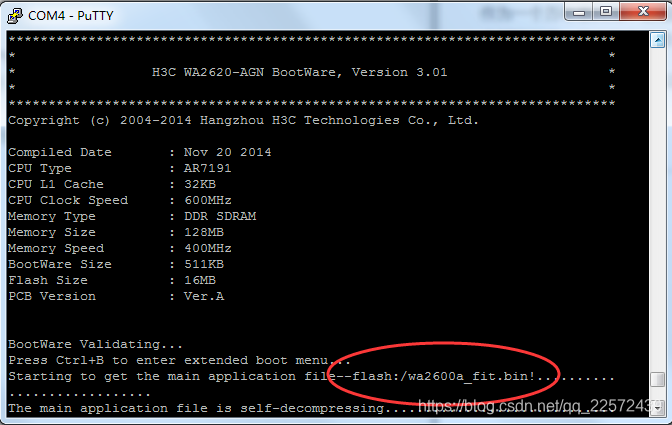Click the value 'Nov 20 2014'

[228, 152]
